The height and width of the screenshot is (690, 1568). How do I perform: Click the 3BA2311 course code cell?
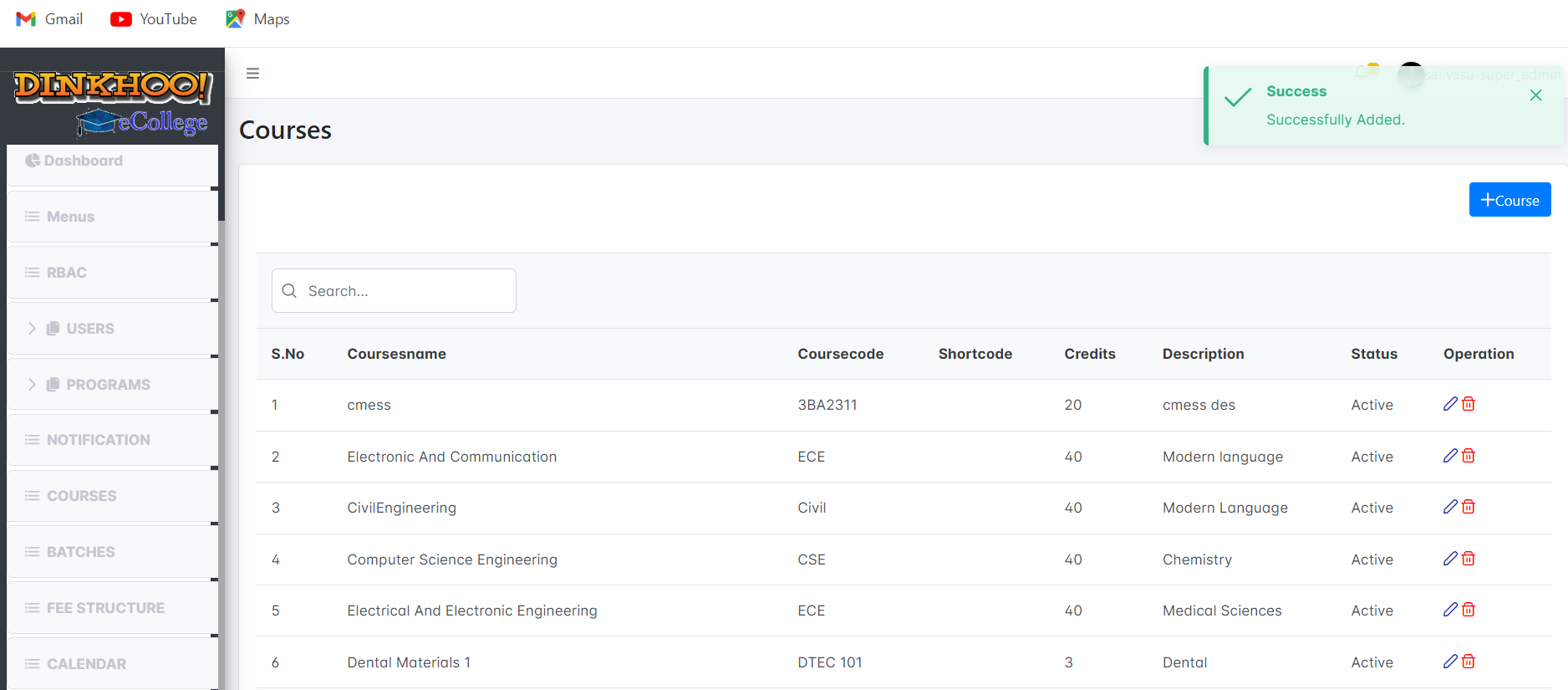827,405
